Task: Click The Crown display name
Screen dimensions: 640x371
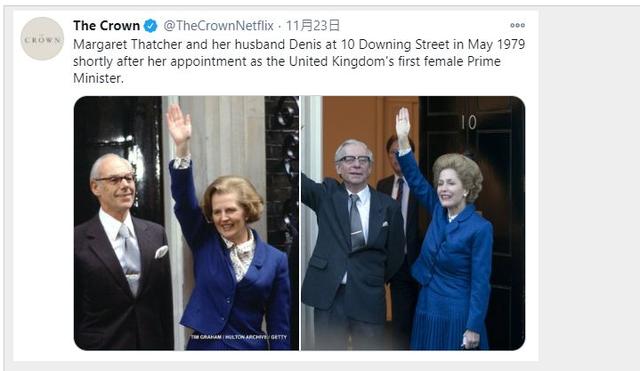Action: [107, 26]
